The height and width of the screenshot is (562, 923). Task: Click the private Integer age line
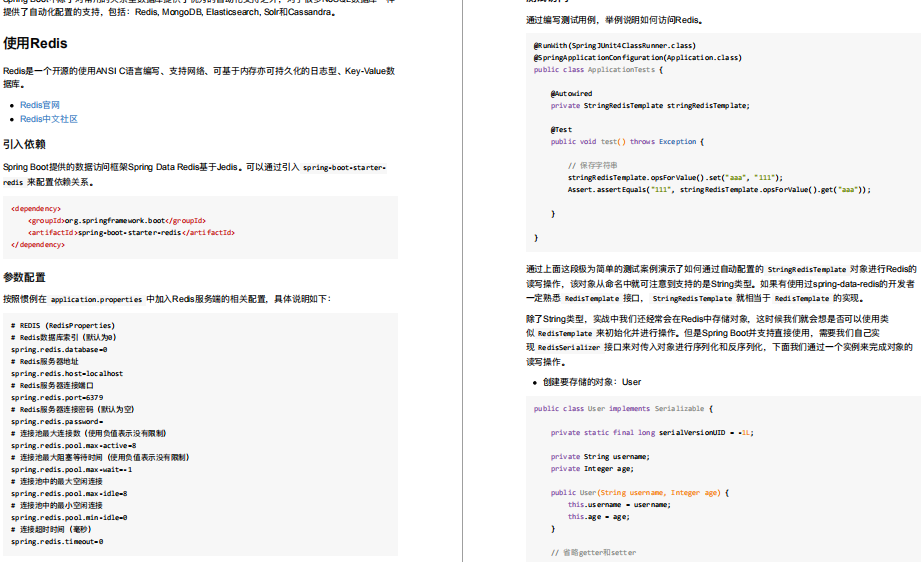tap(592, 469)
